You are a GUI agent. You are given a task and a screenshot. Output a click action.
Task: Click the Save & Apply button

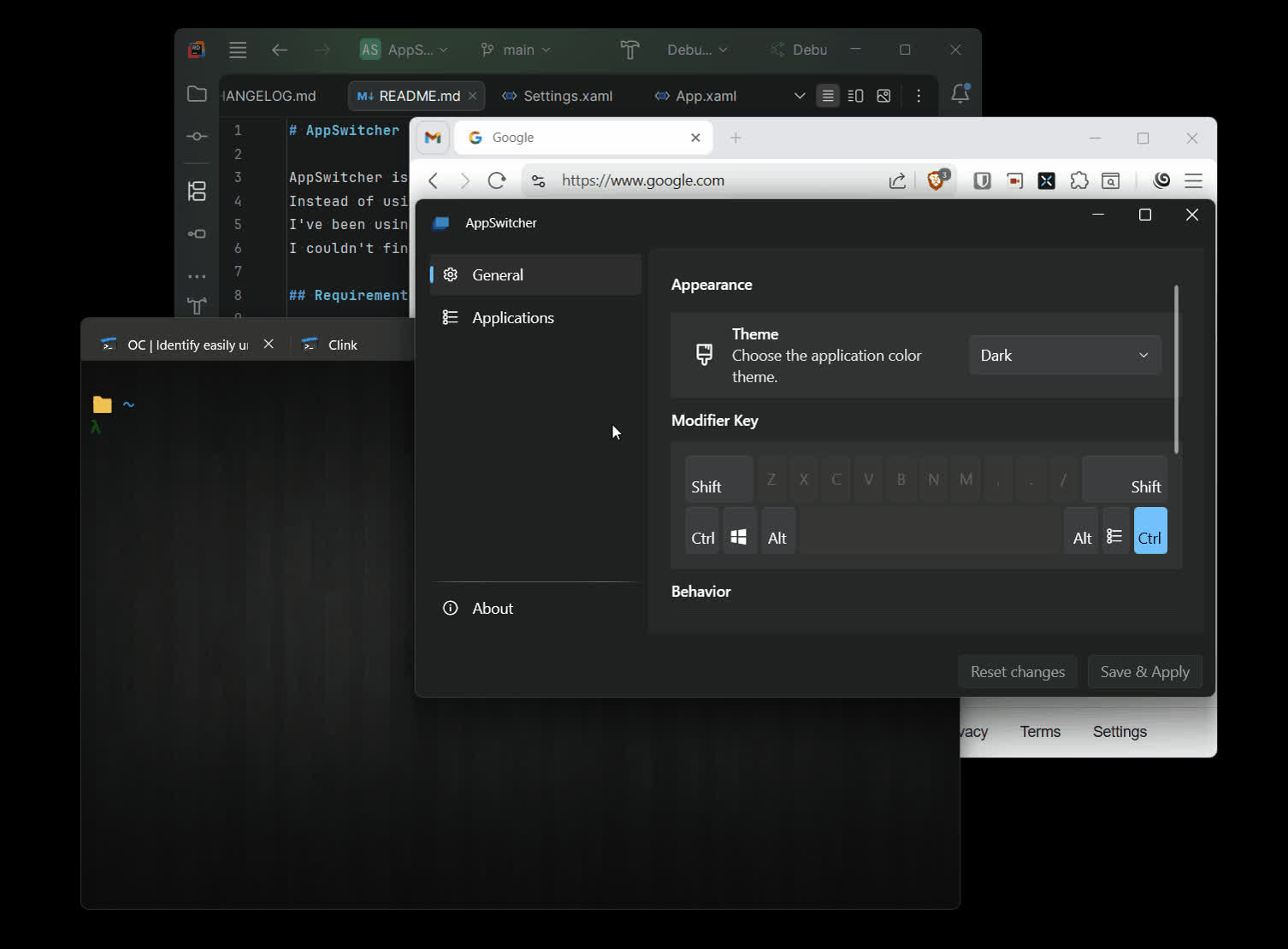coord(1144,671)
